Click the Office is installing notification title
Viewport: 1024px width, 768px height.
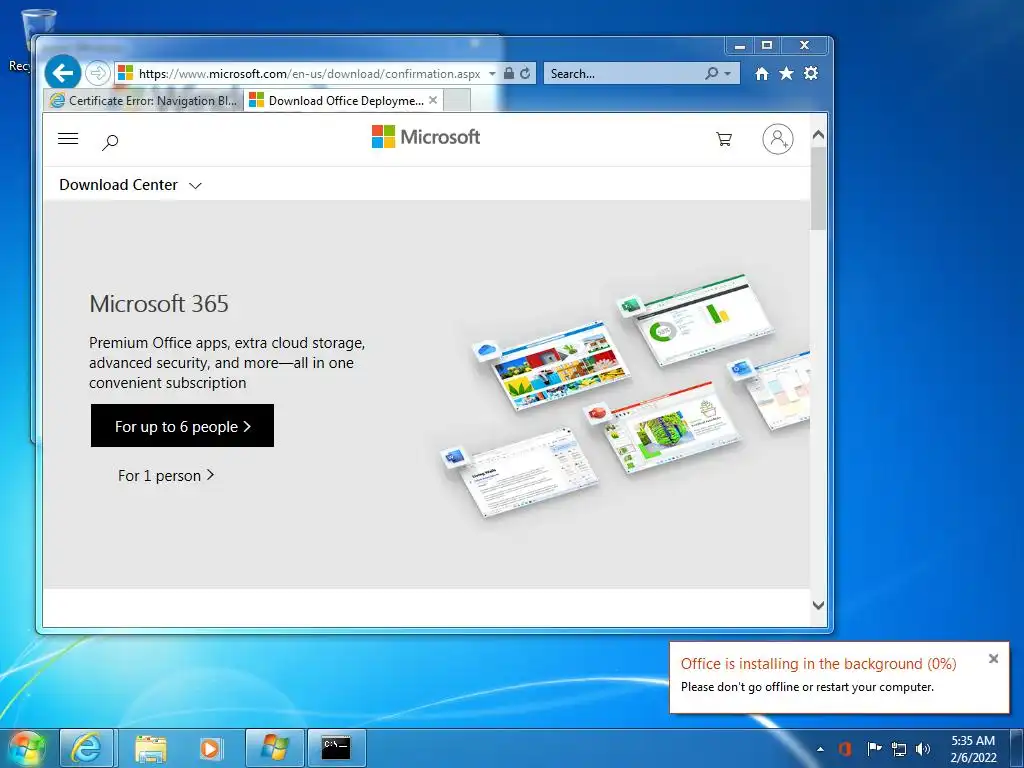pos(818,664)
